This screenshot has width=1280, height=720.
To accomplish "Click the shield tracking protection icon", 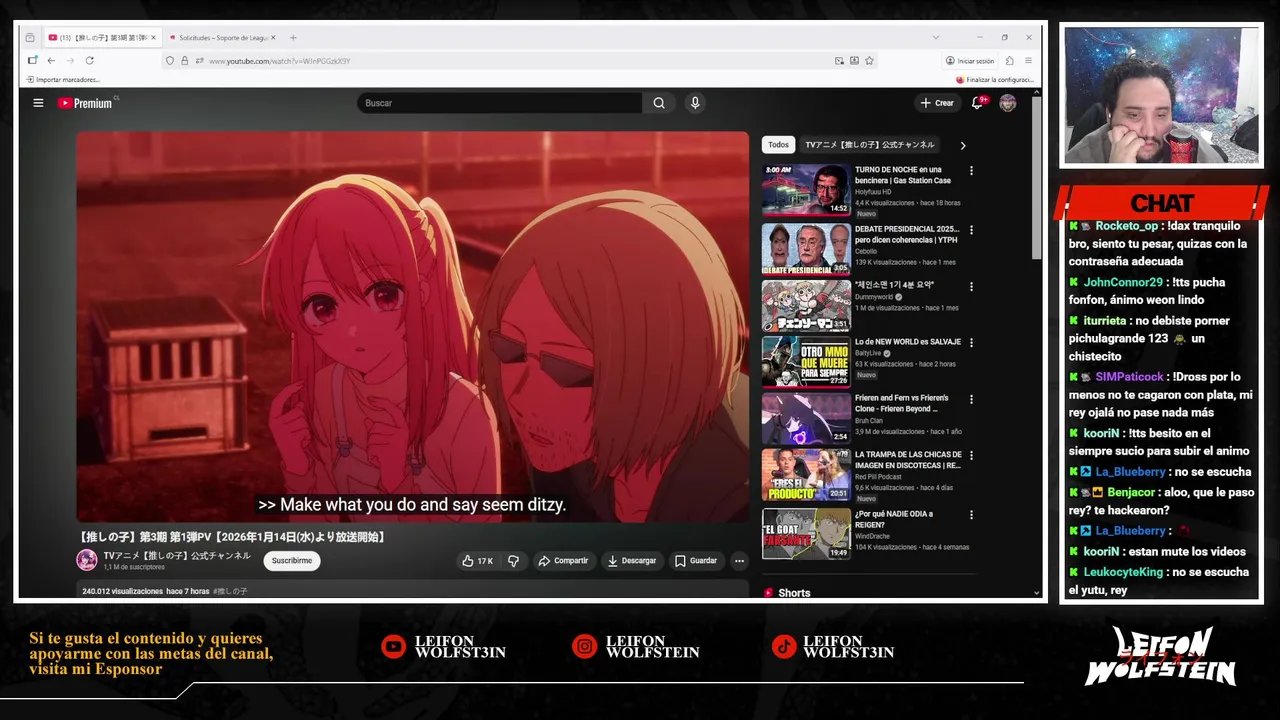I will pos(170,61).
